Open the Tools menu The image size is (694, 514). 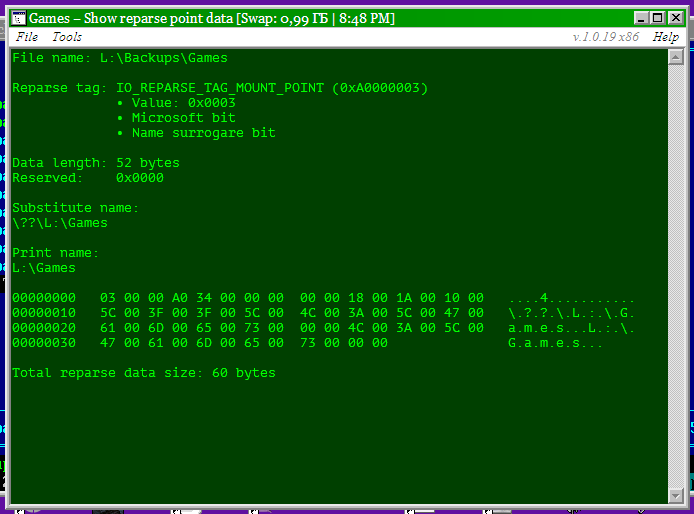[67, 37]
